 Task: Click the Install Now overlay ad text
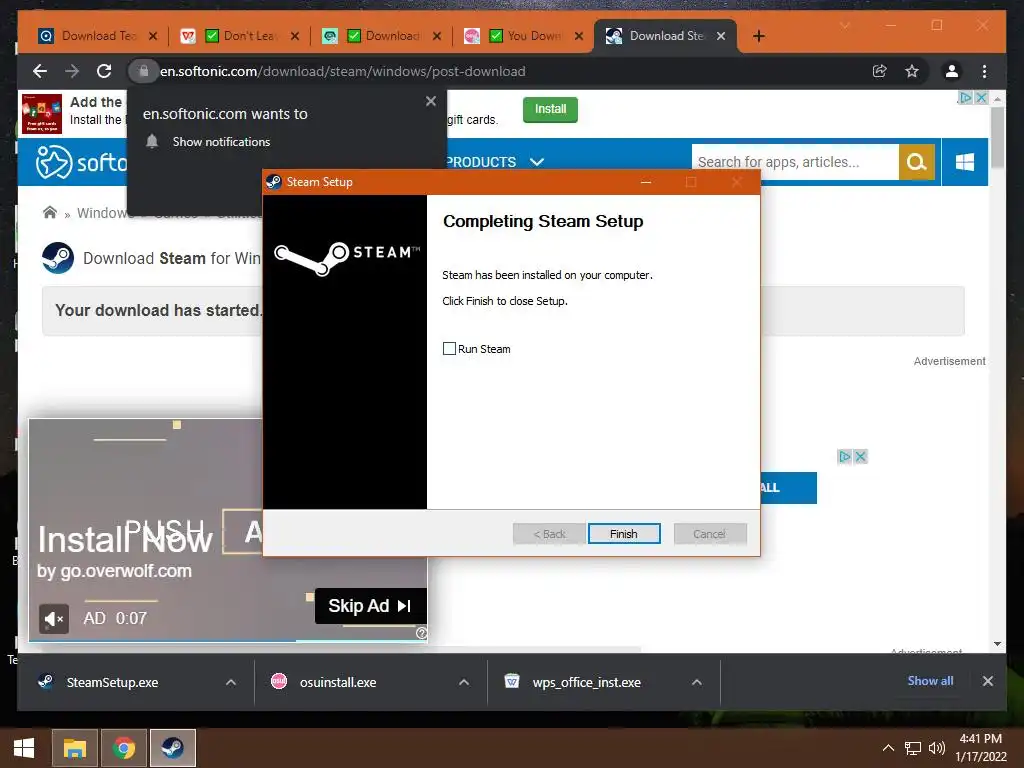coord(125,540)
